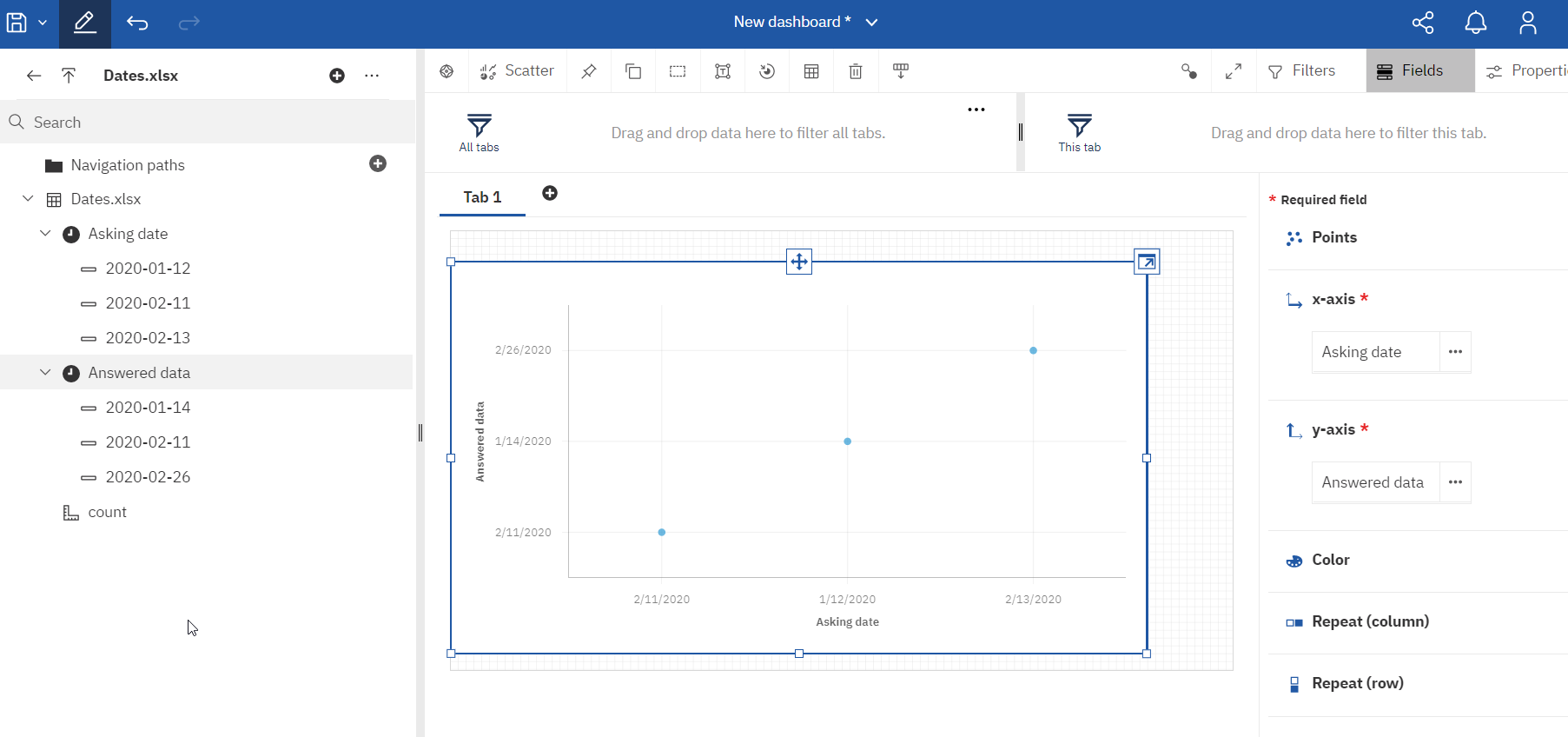Collapse the Answered data field
The width and height of the screenshot is (1568, 737).
[x=45, y=372]
